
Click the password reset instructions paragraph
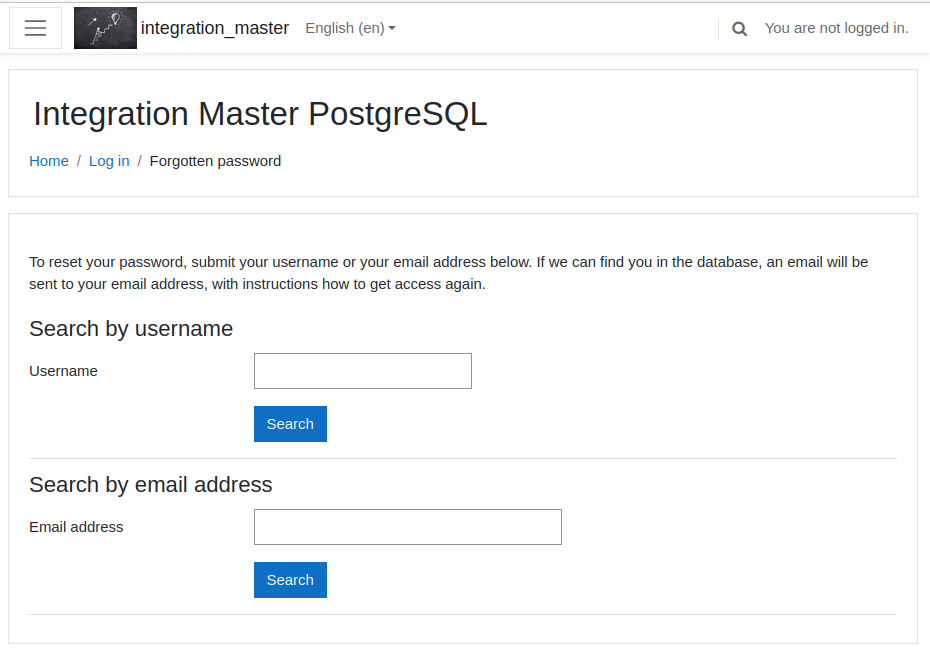[x=448, y=273]
